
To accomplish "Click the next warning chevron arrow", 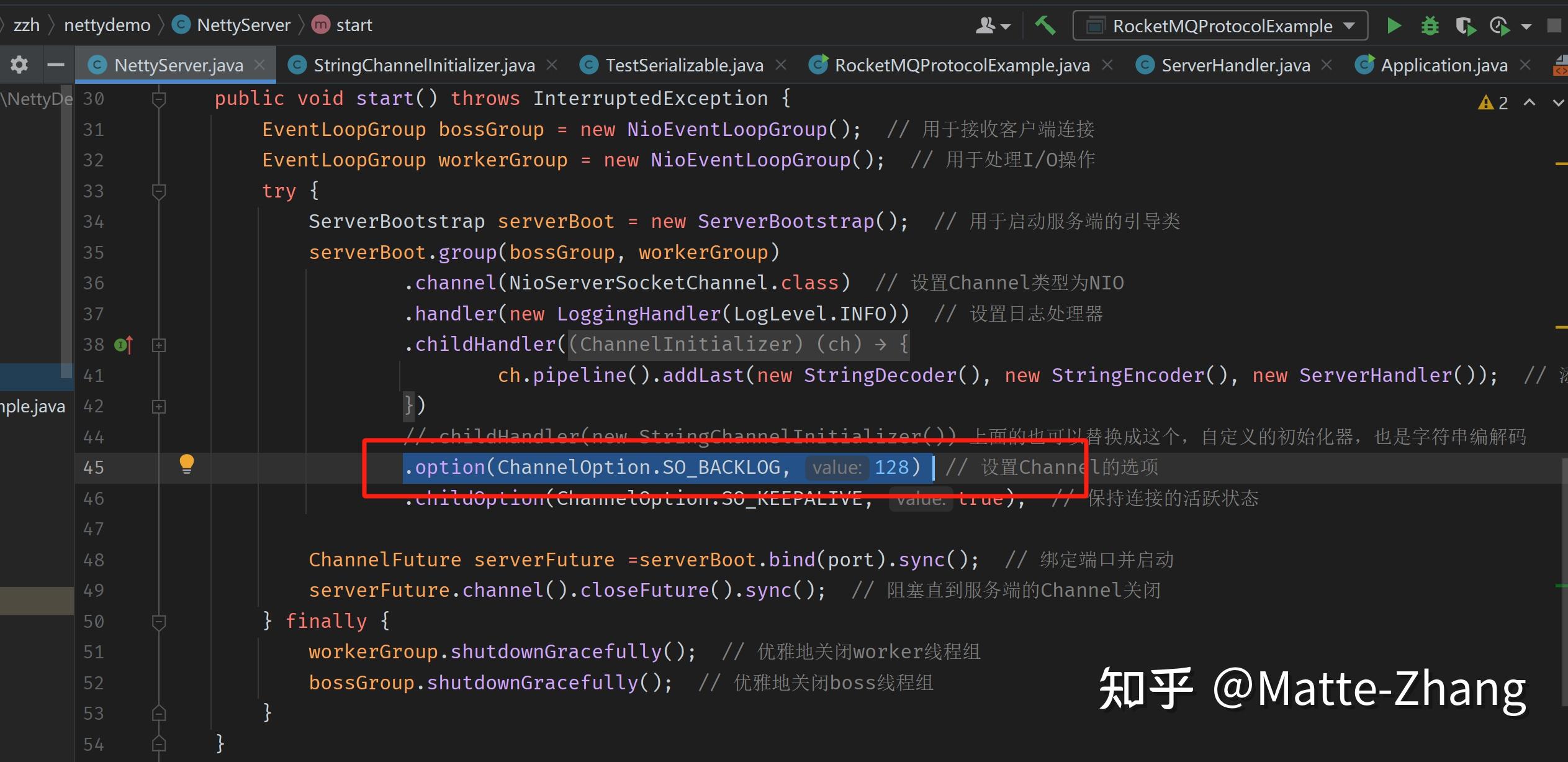I will 1557,102.
